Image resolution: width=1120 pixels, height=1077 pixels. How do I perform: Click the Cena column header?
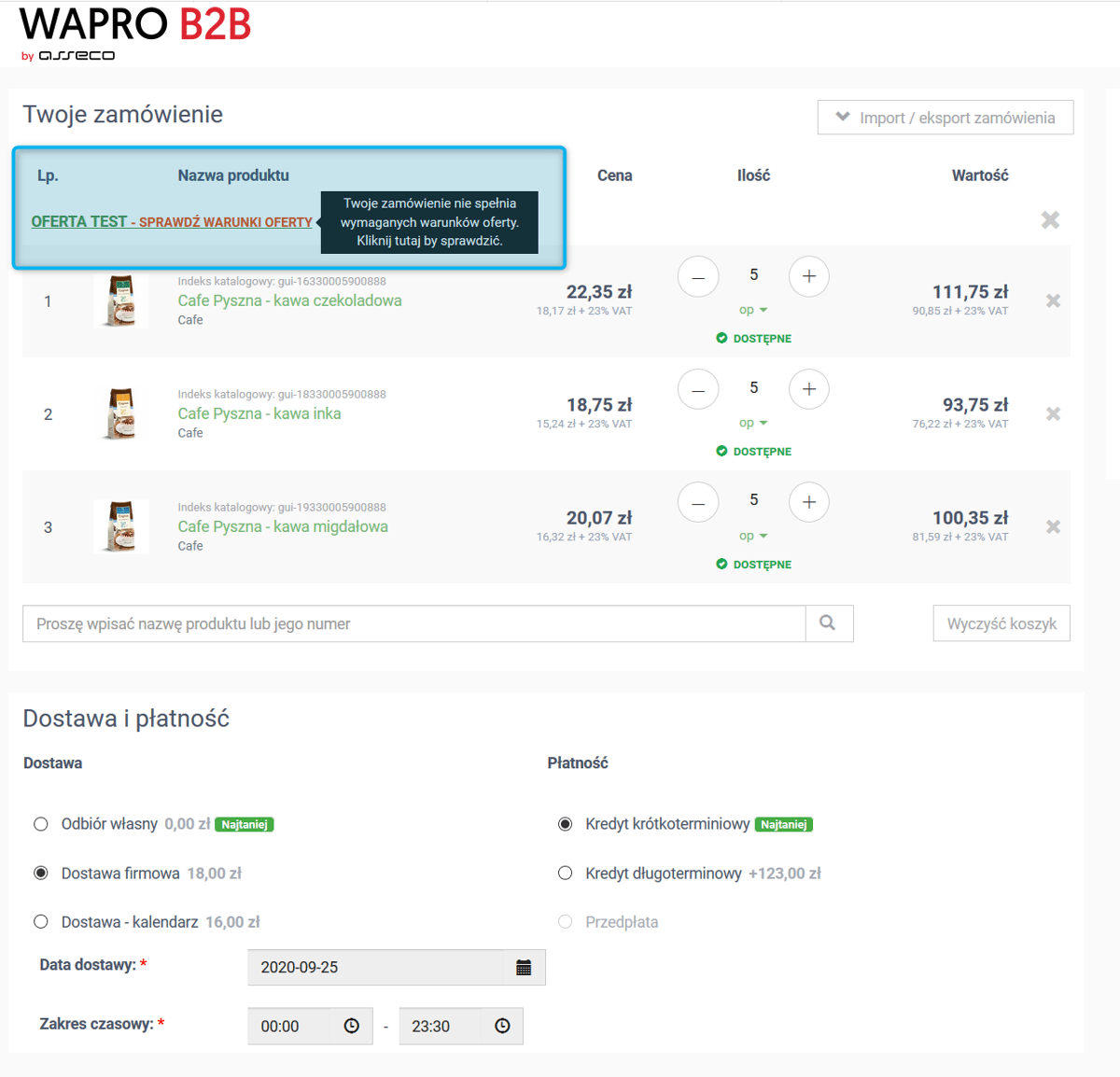[615, 175]
